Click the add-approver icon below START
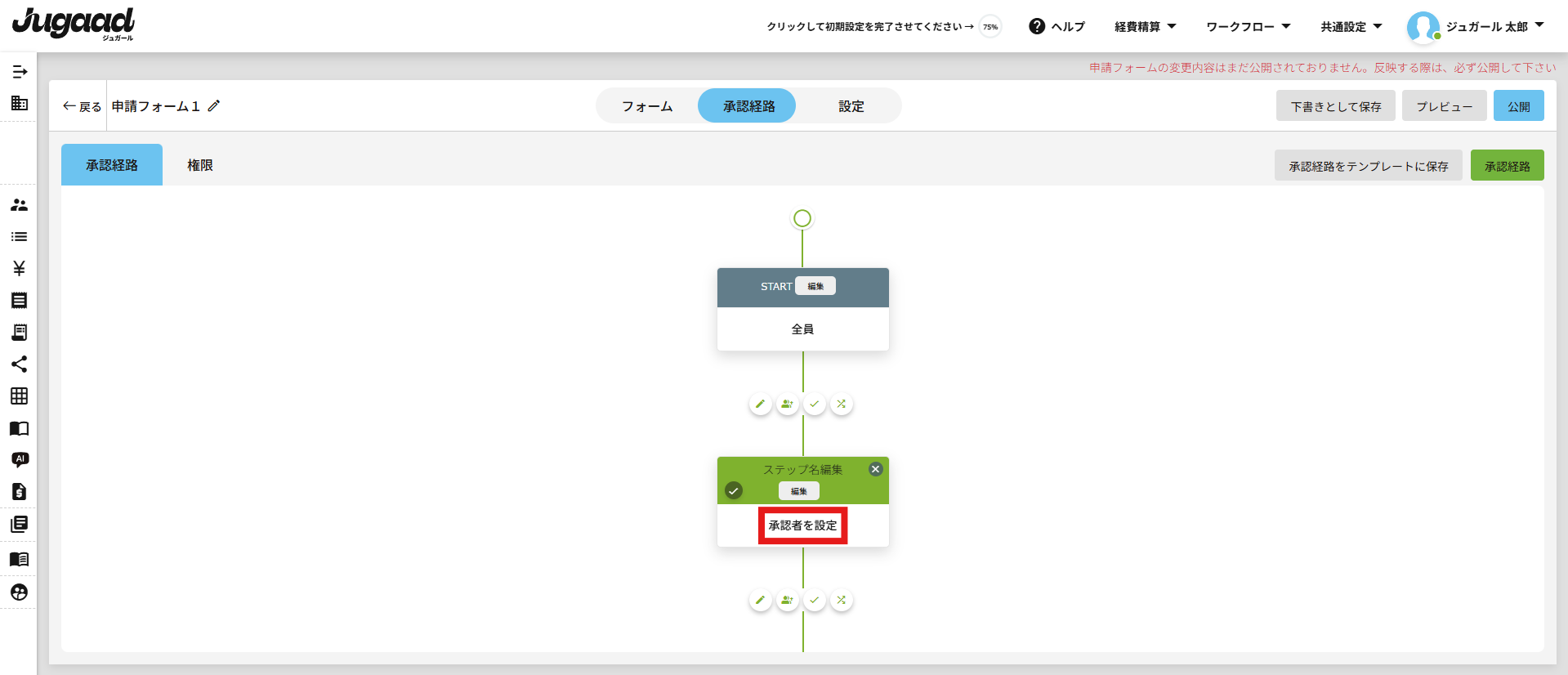Image resolution: width=1568 pixels, height=675 pixels. [787, 404]
